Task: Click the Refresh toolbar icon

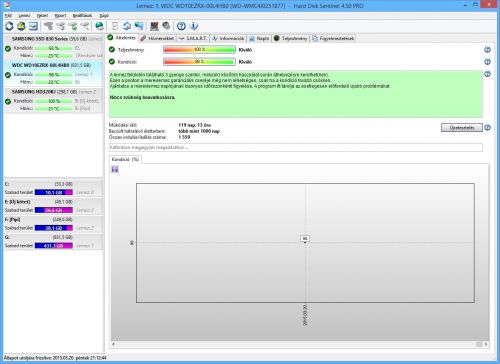Action: (x=9, y=26)
